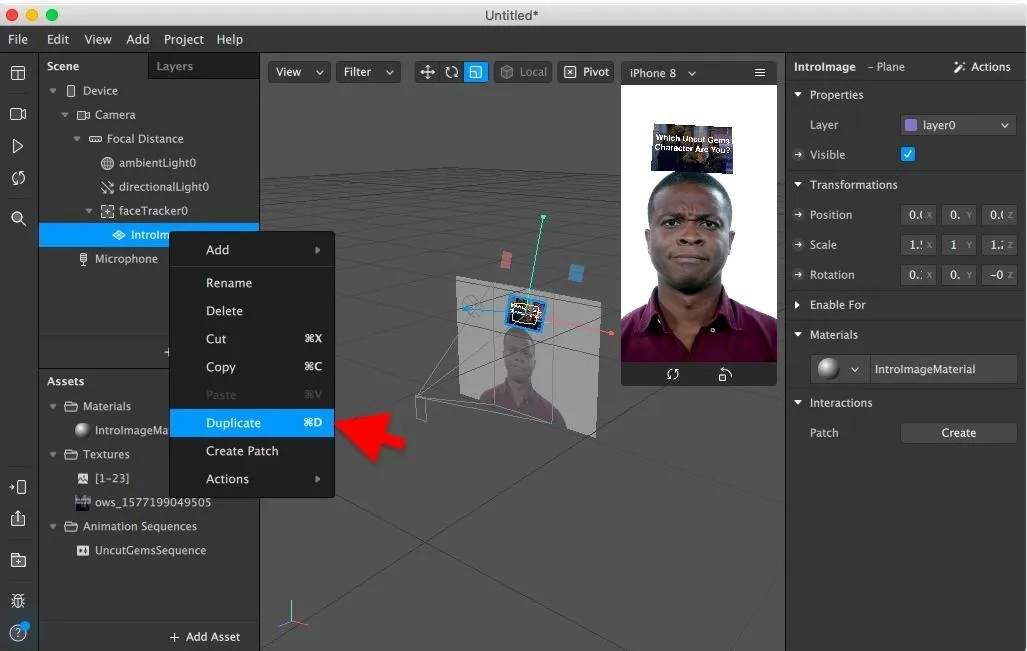Click the bug report icon
The height and width of the screenshot is (651, 1027).
pyautogui.click(x=18, y=601)
